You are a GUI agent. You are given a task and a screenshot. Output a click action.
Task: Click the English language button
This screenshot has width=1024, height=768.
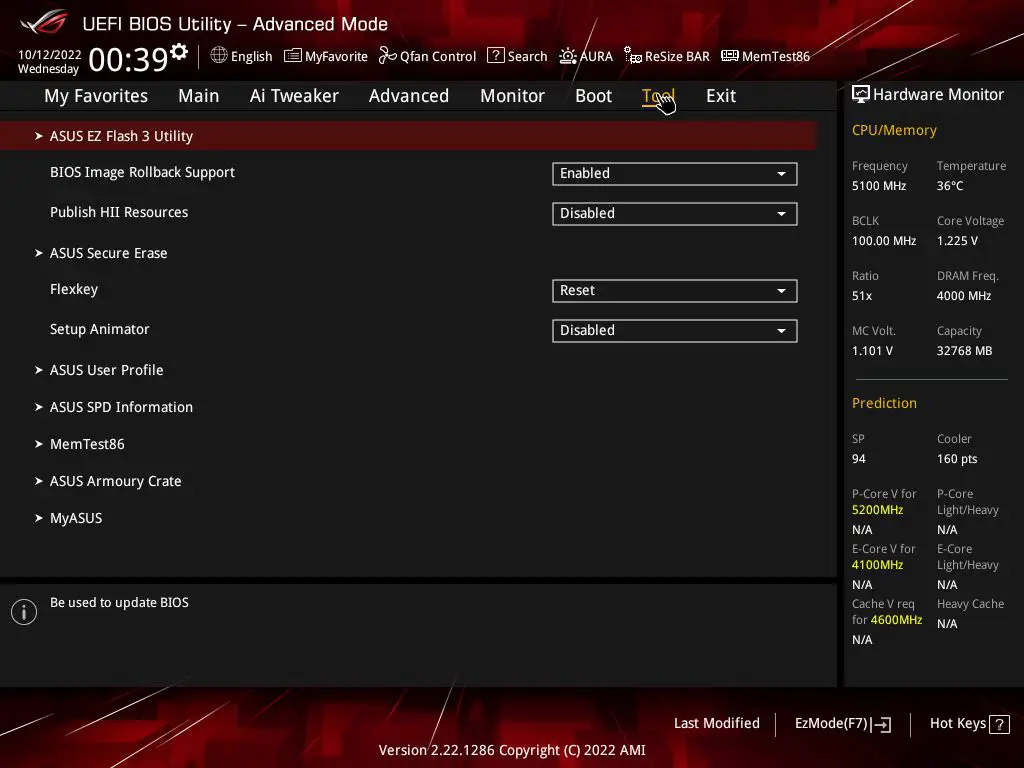(241, 56)
